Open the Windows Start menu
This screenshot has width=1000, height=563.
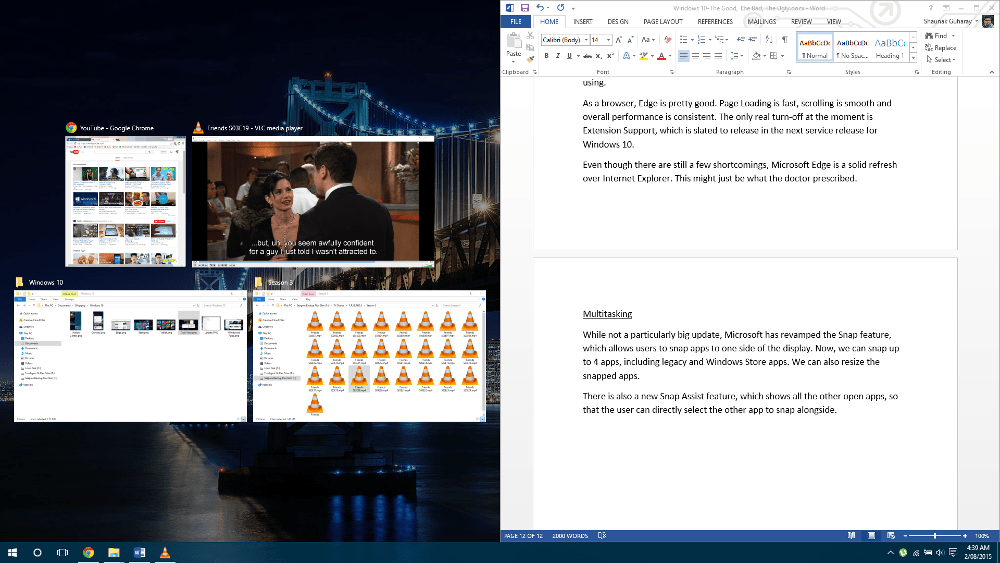coord(12,552)
